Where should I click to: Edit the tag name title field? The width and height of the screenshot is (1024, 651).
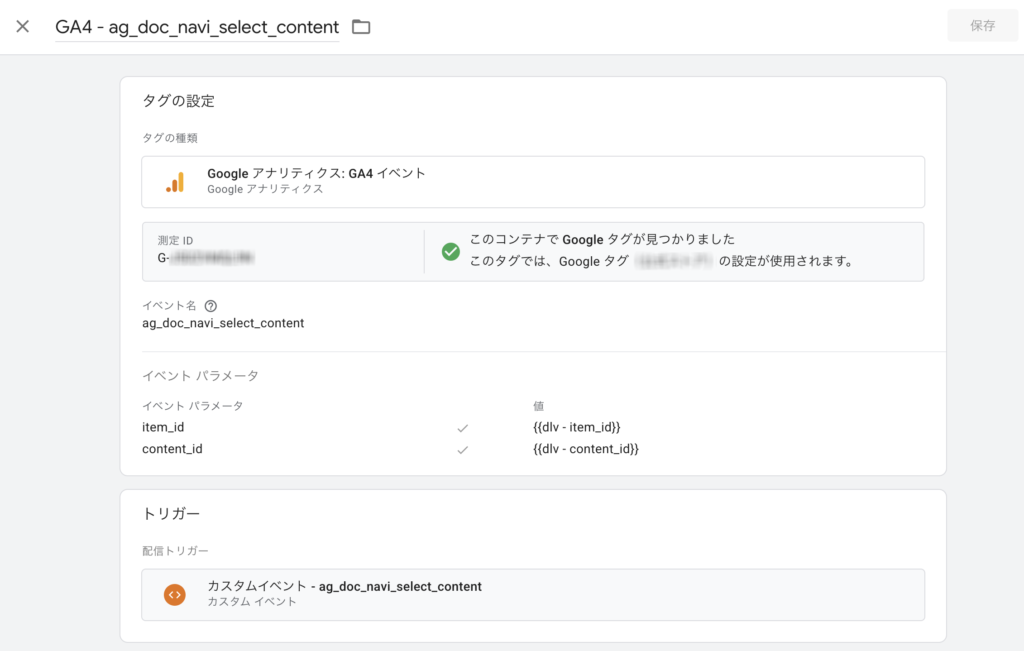197,27
